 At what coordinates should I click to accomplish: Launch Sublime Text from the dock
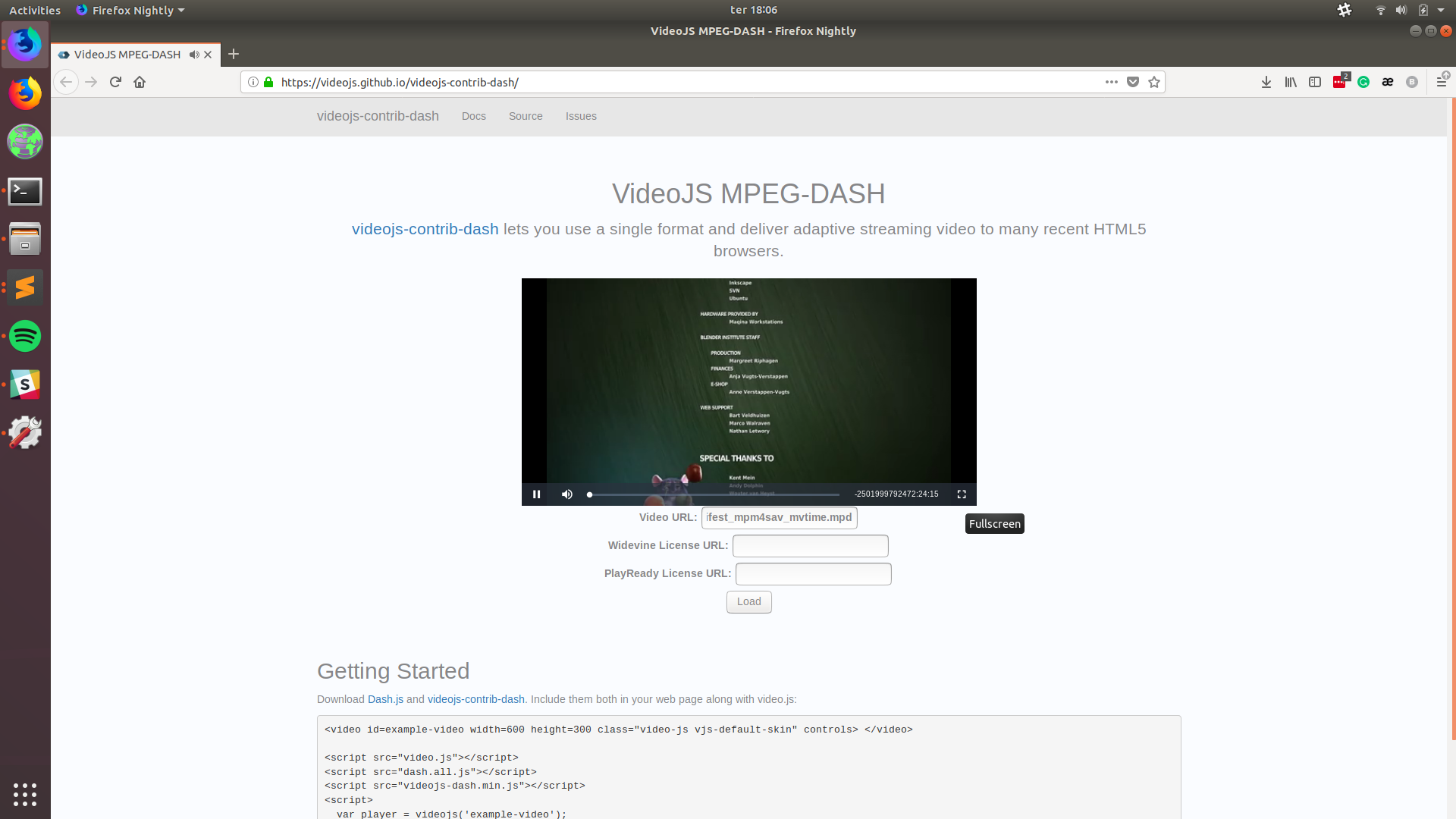[25, 287]
